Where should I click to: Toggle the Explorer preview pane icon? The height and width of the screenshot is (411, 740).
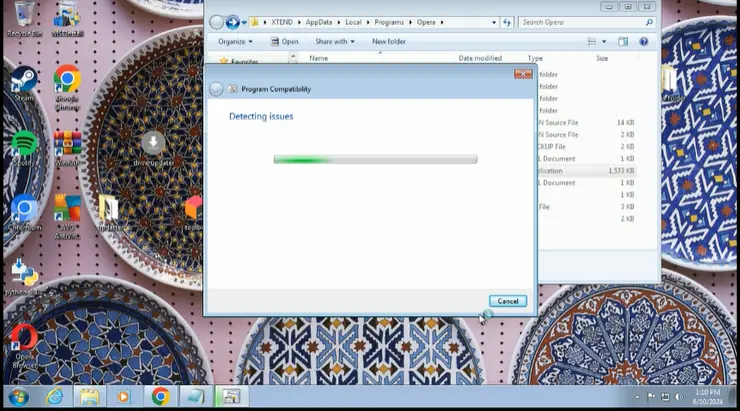click(623, 42)
